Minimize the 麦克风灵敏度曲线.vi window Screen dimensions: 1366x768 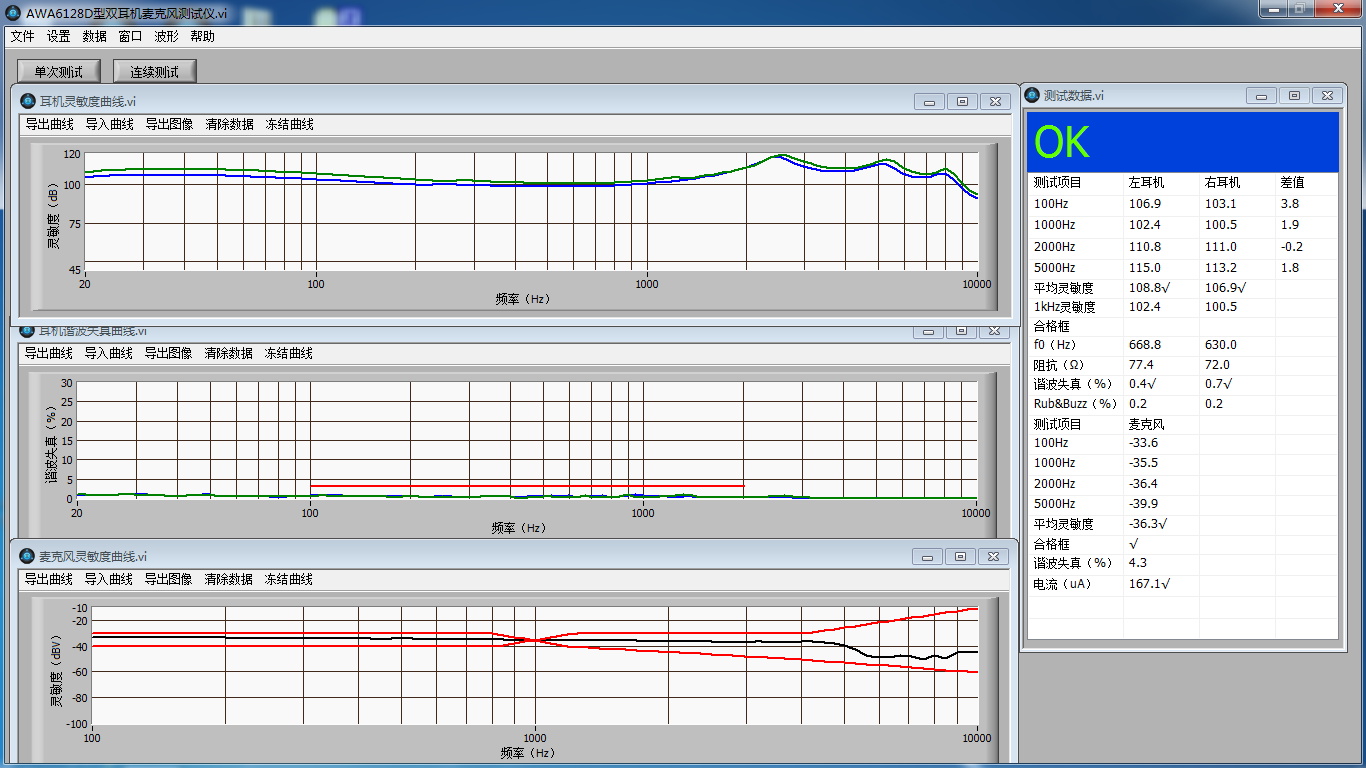point(927,556)
